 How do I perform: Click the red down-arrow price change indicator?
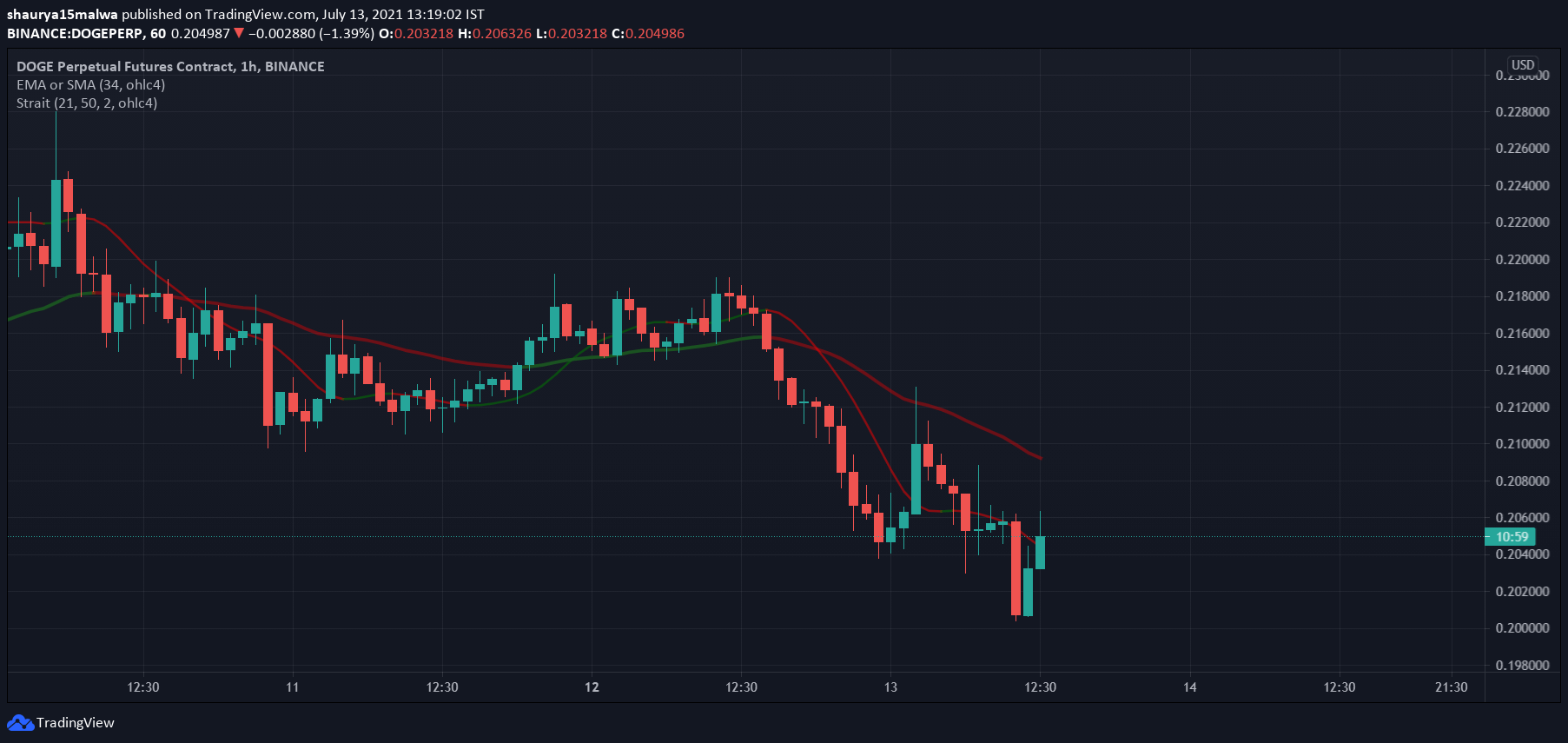click(x=239, y=33)
